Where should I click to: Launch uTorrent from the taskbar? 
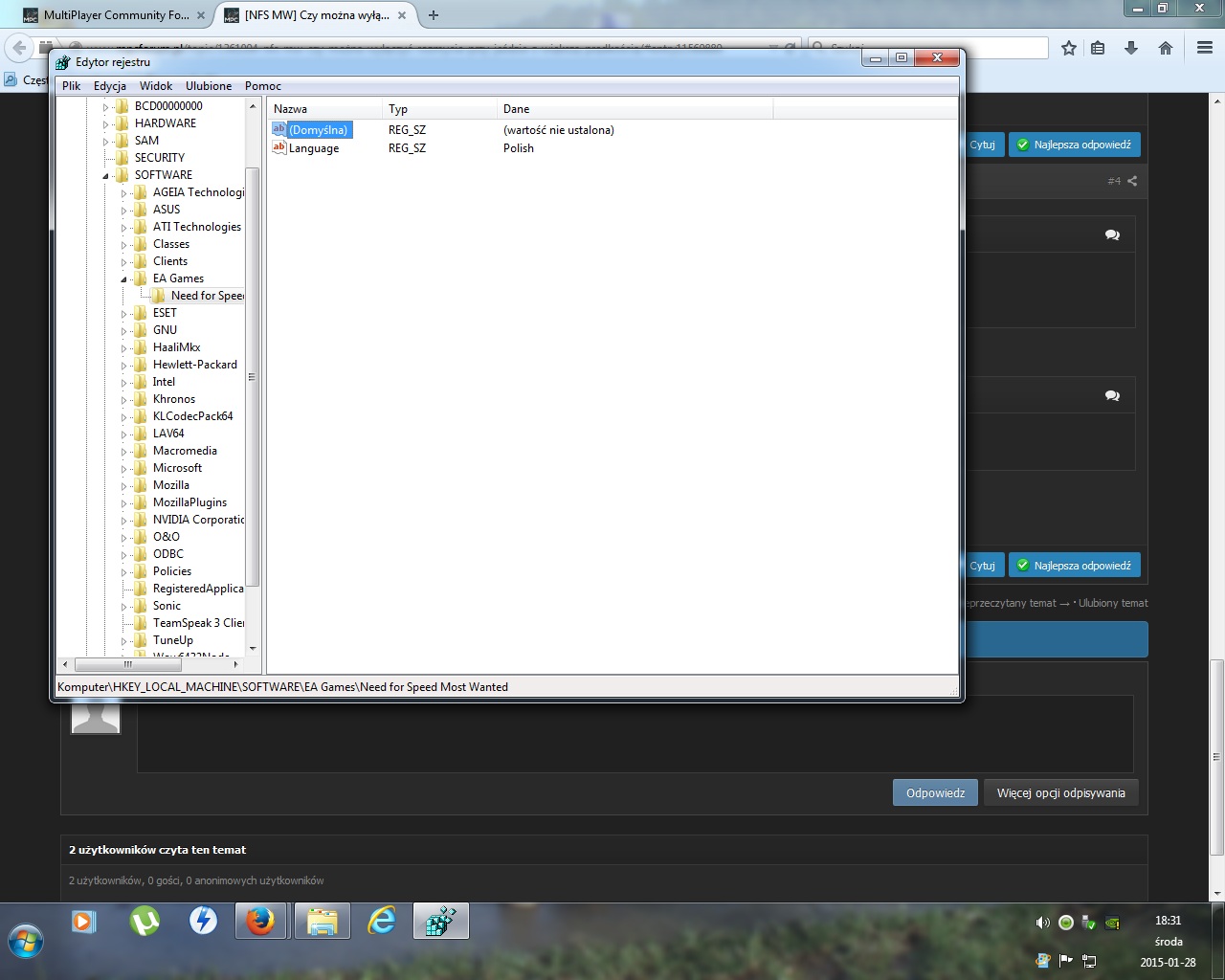point(145,921)
